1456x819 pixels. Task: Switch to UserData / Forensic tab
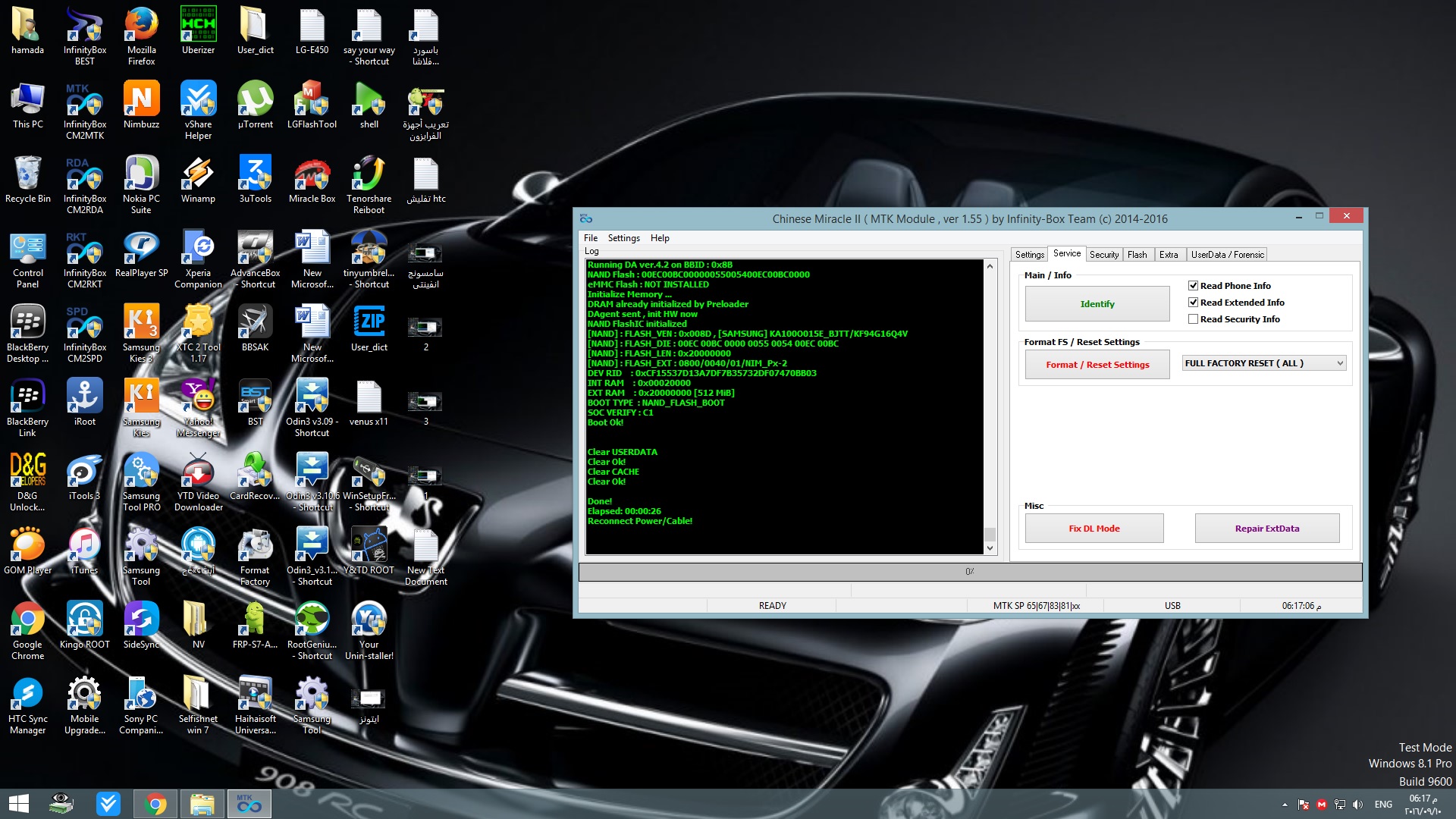(1227, 255)
